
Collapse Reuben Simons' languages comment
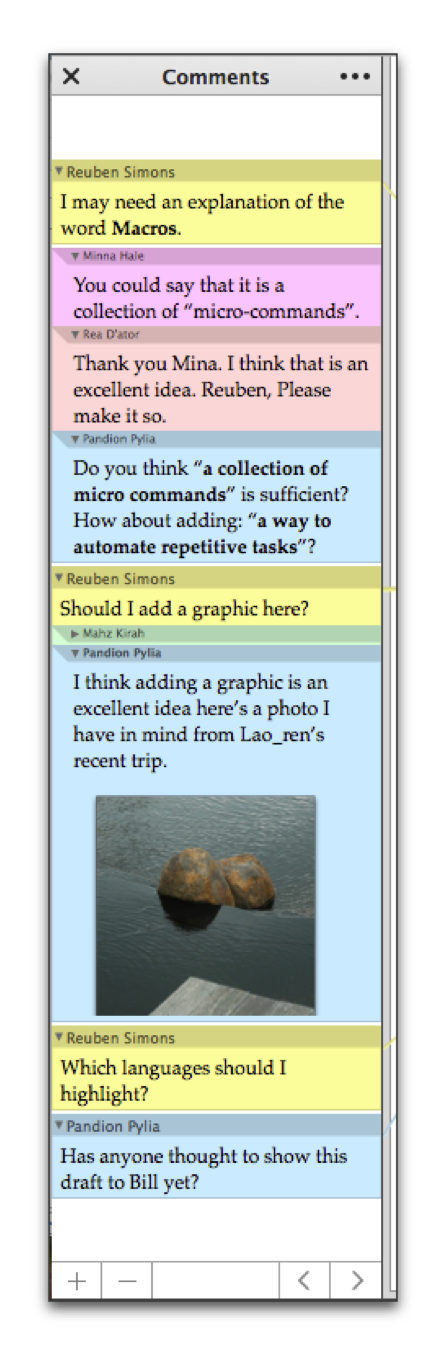click(x=59, y=1038)
